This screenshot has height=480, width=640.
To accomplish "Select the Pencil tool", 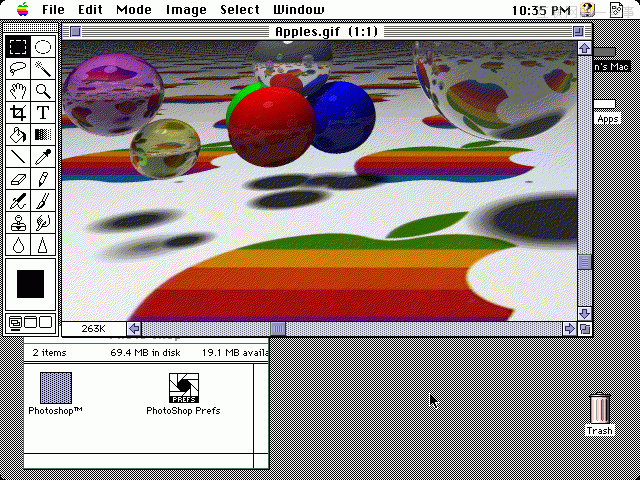I will coord(43,178).
